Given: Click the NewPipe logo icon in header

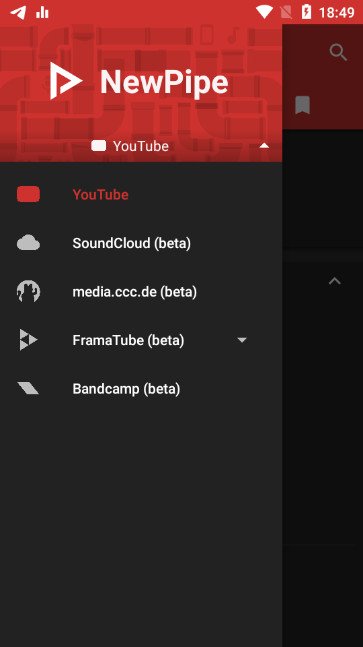Looking at the screenshot, I should pyautogui.click(x=65, y=81).
